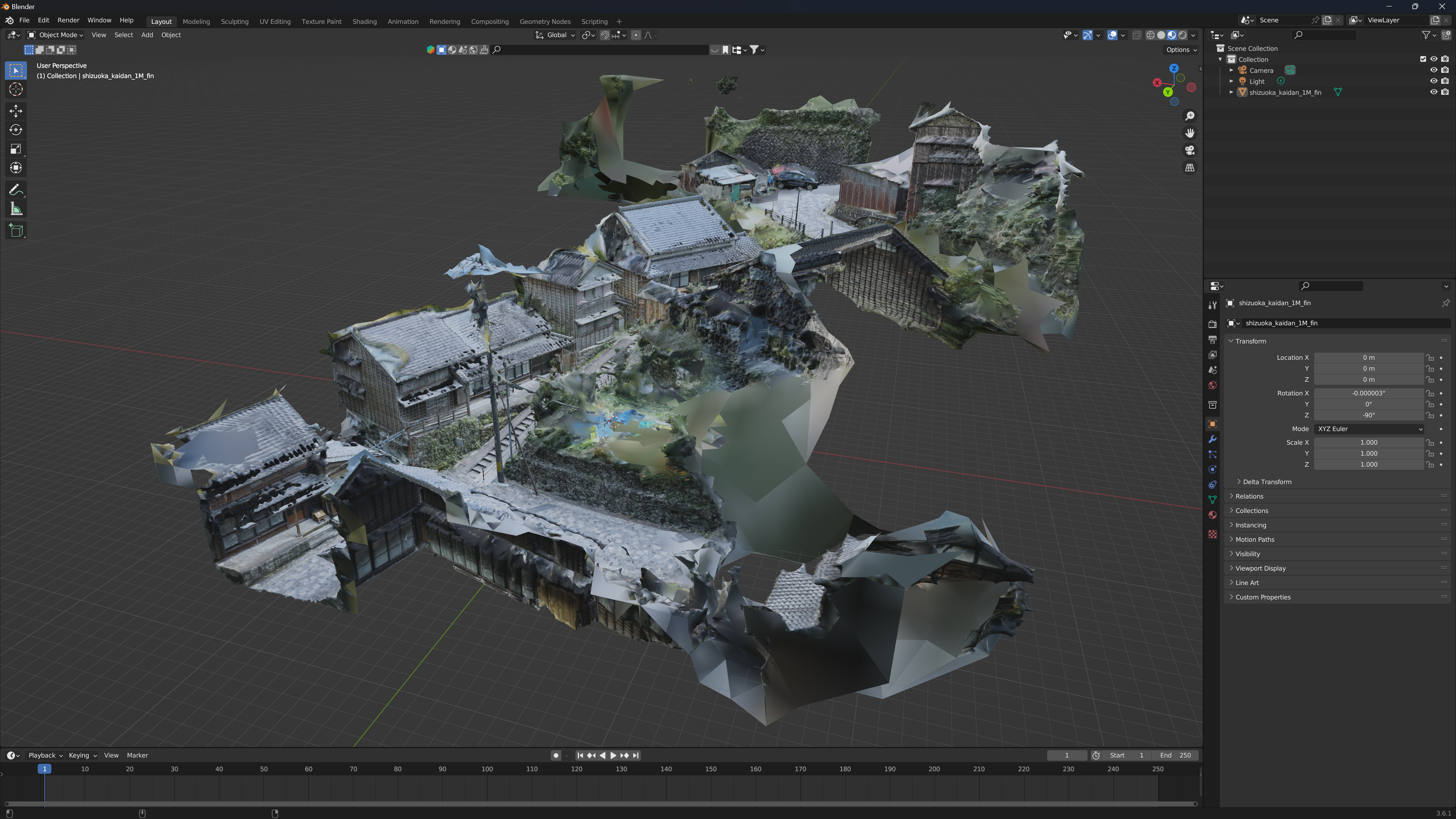1456x819 pixels.
Task: Select the Move tool in the toolbar
Action: click(16, 110)
